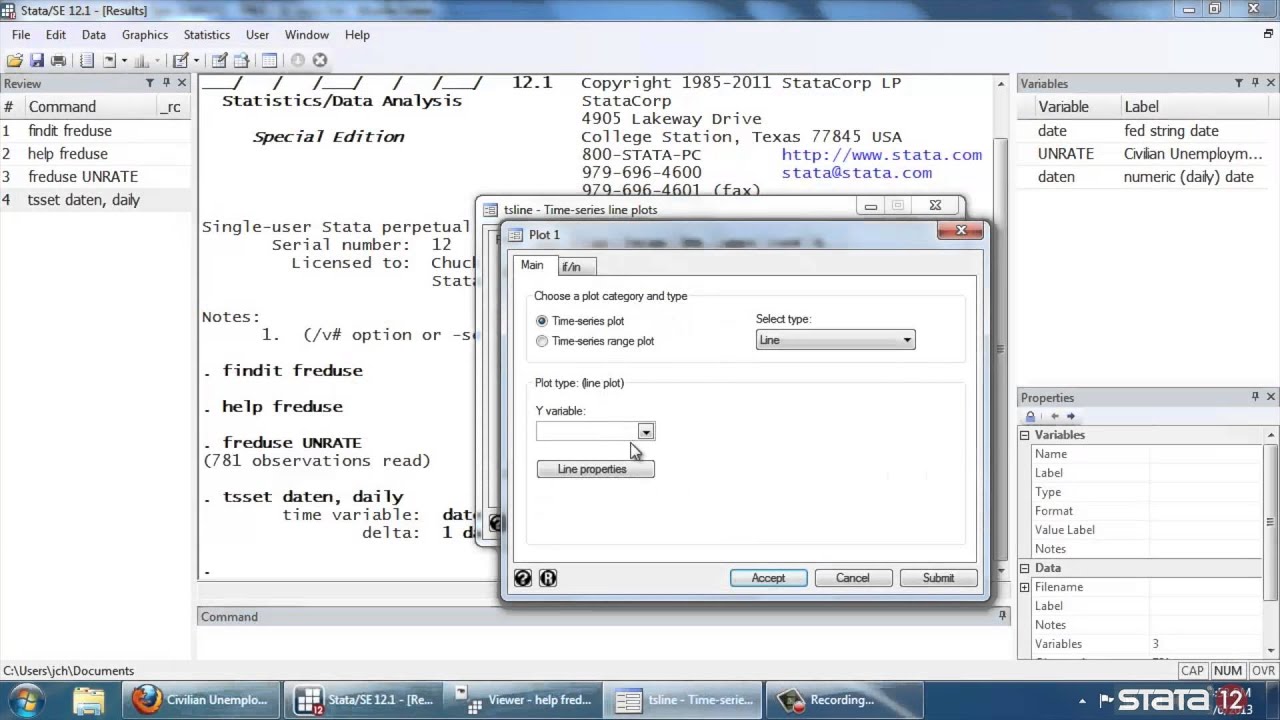1280x720 pixels.
Task: Open the Graphics menu
Action: pos(145,34)
